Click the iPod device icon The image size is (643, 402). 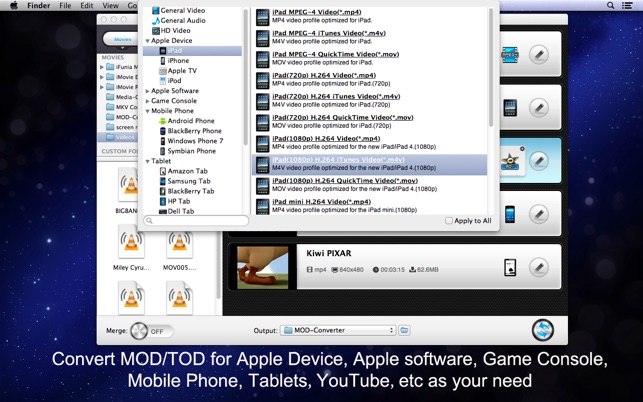pos(163,81)
